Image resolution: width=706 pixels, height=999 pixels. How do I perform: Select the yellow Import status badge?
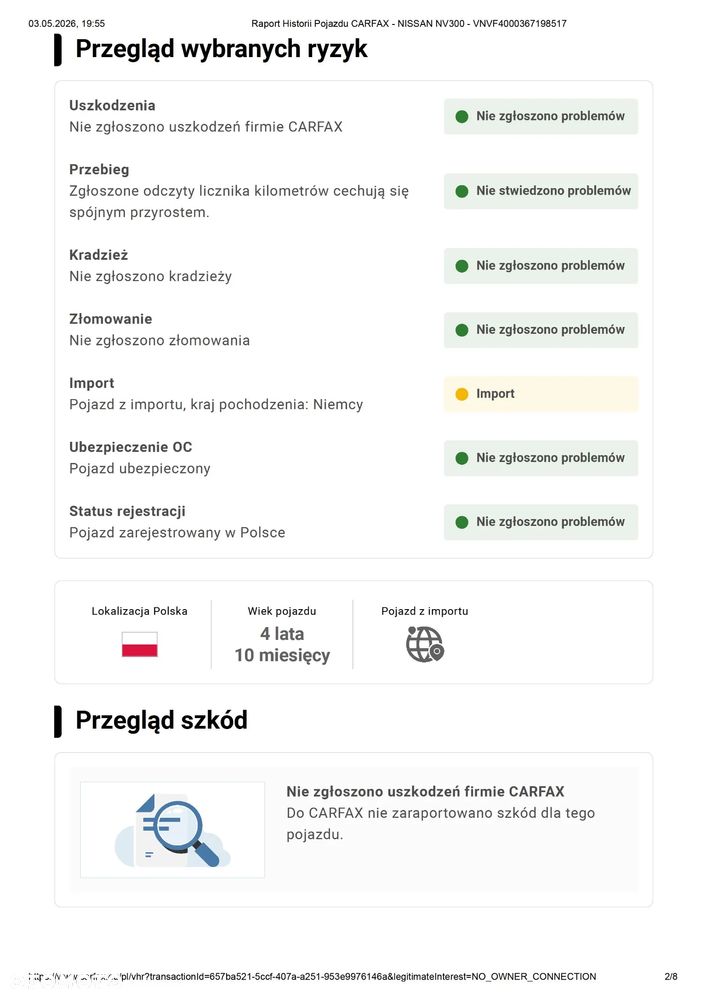tap(541, 394)
